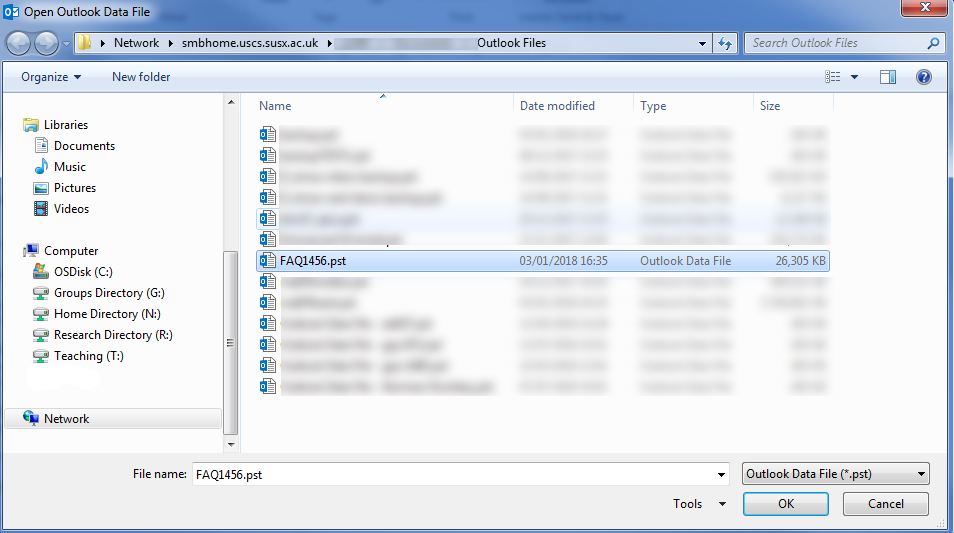Open Groups Directory (G:) network drive
The width and height of the screenshot is (954, 533).
[x=109, y=293]
